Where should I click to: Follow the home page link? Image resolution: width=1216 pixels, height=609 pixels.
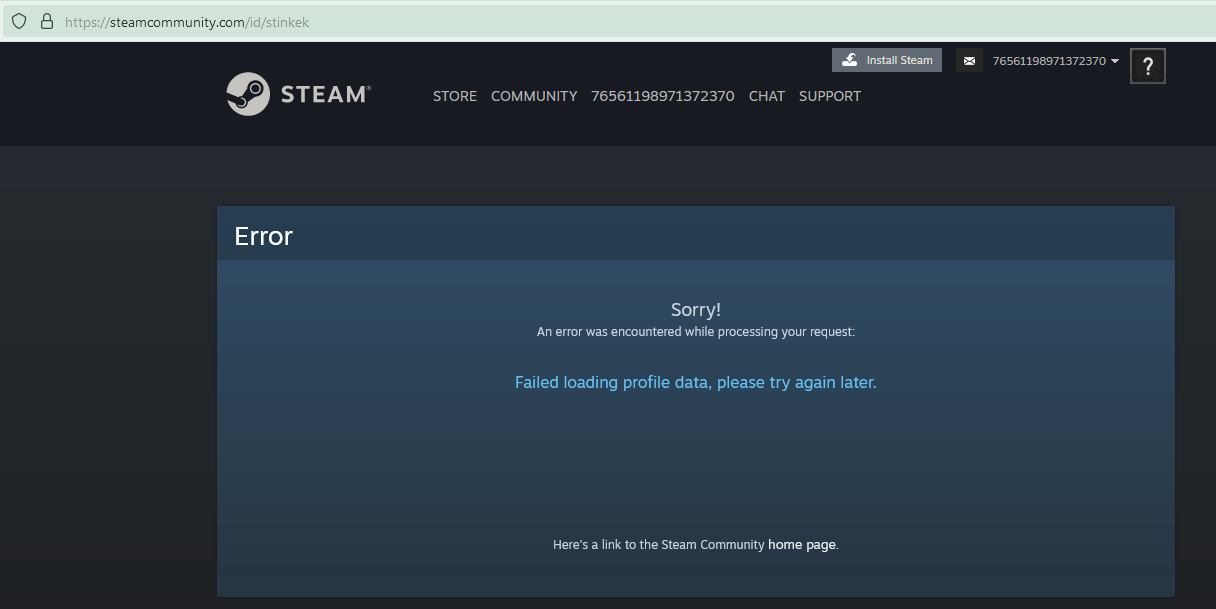[802, 545]
